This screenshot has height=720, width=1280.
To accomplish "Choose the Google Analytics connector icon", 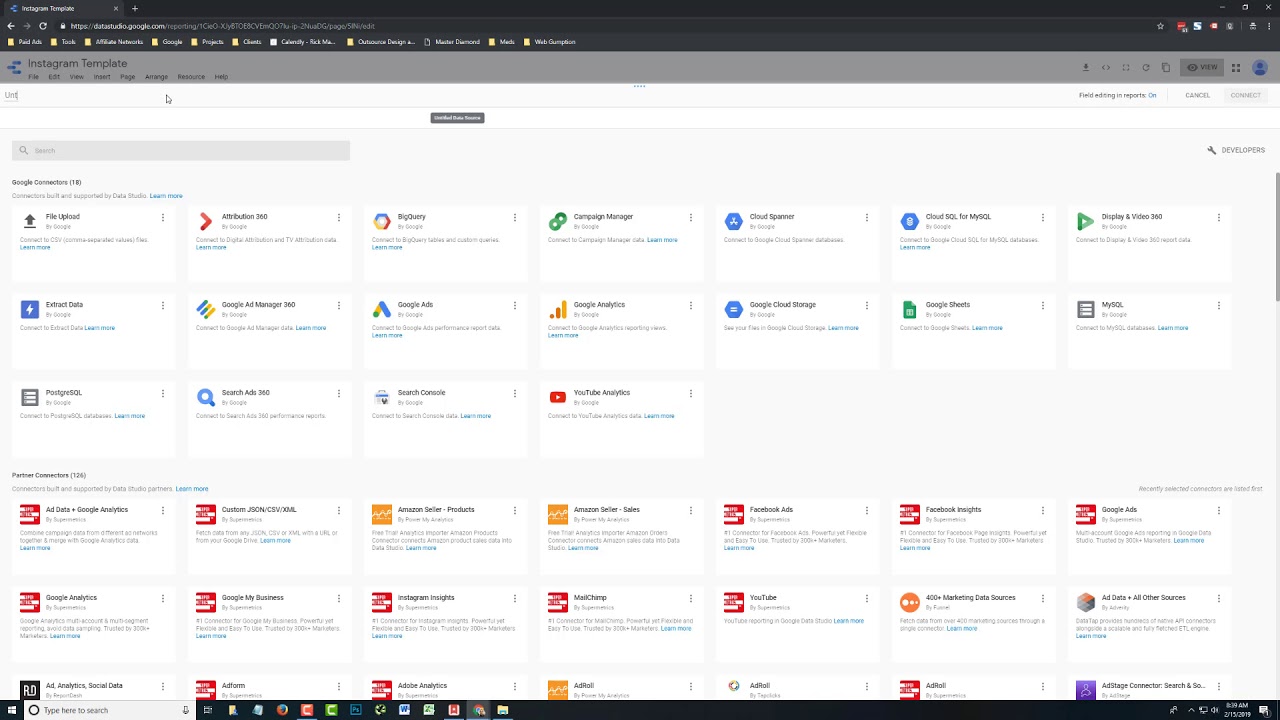I will click(558, 310).
